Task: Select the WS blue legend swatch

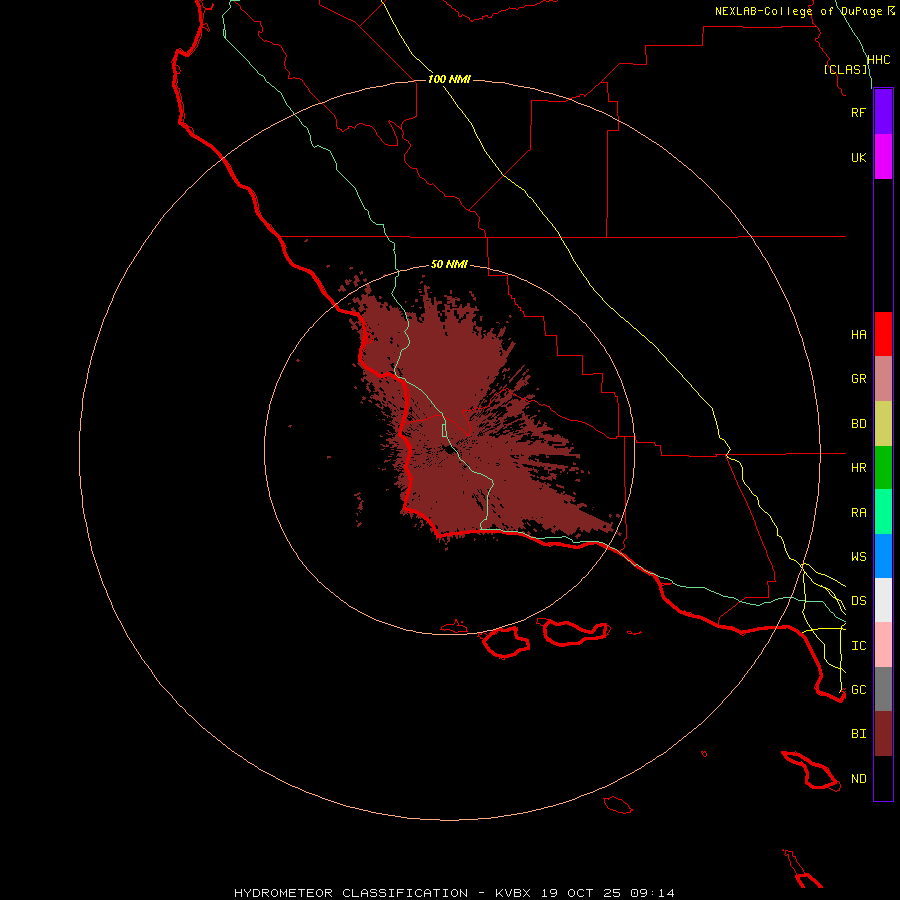Action: point(883,556)
